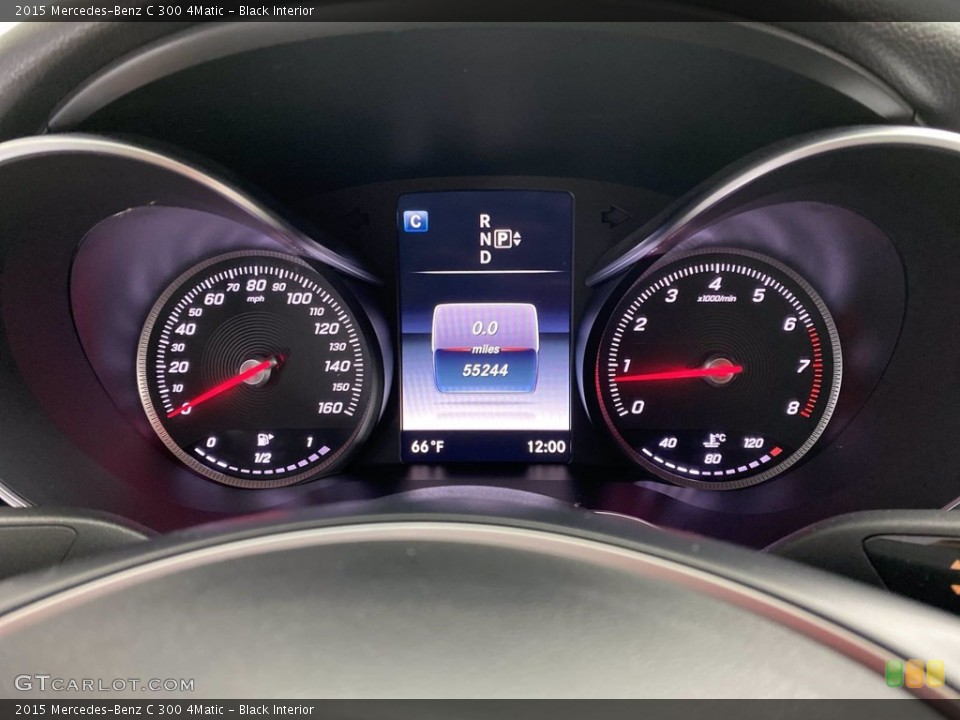Click the top caption 2015 Mercedes-Benz C 300
The image size is (960, 720).
(164, 10)
